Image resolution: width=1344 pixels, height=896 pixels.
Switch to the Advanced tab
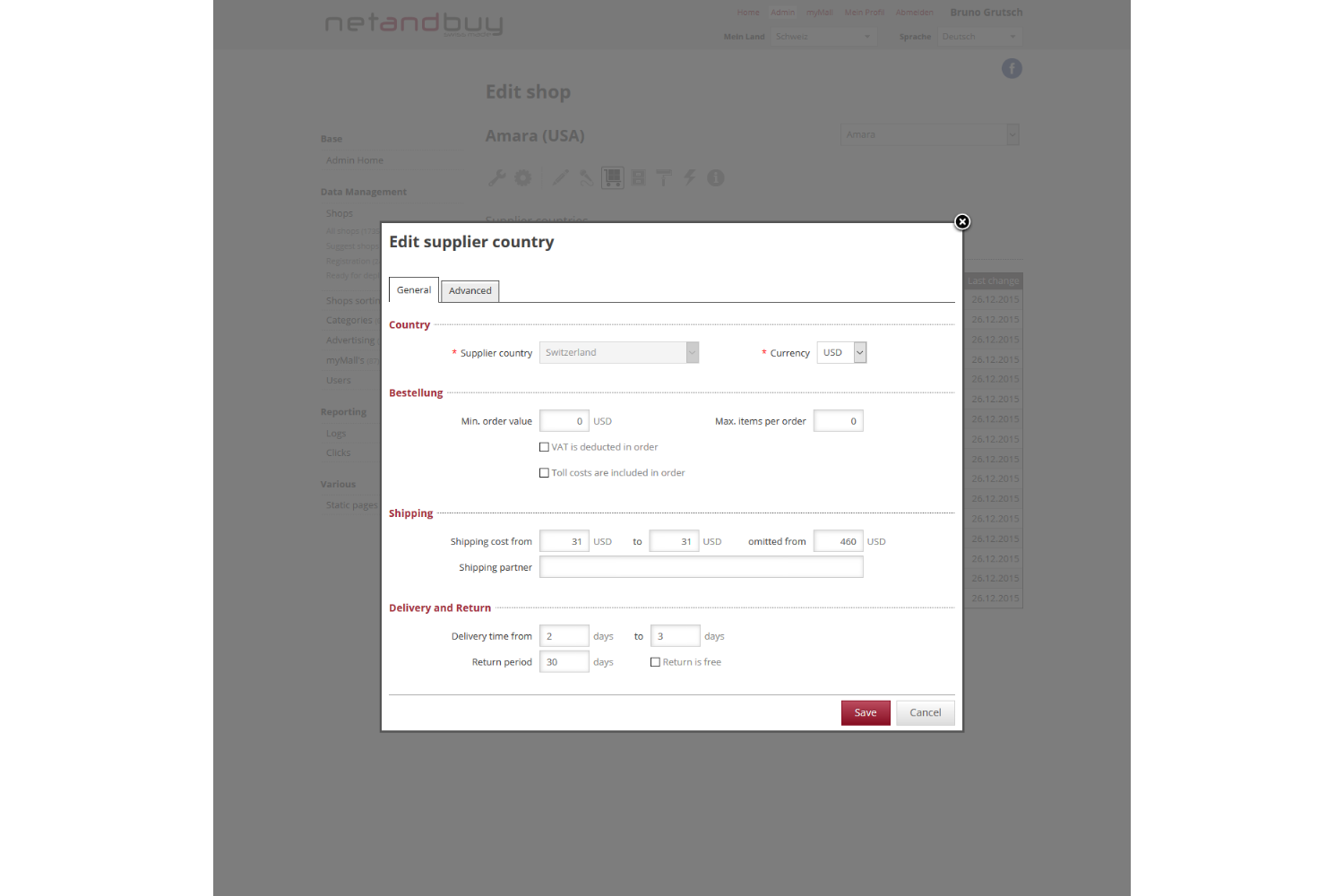click(x=470, y=291)
